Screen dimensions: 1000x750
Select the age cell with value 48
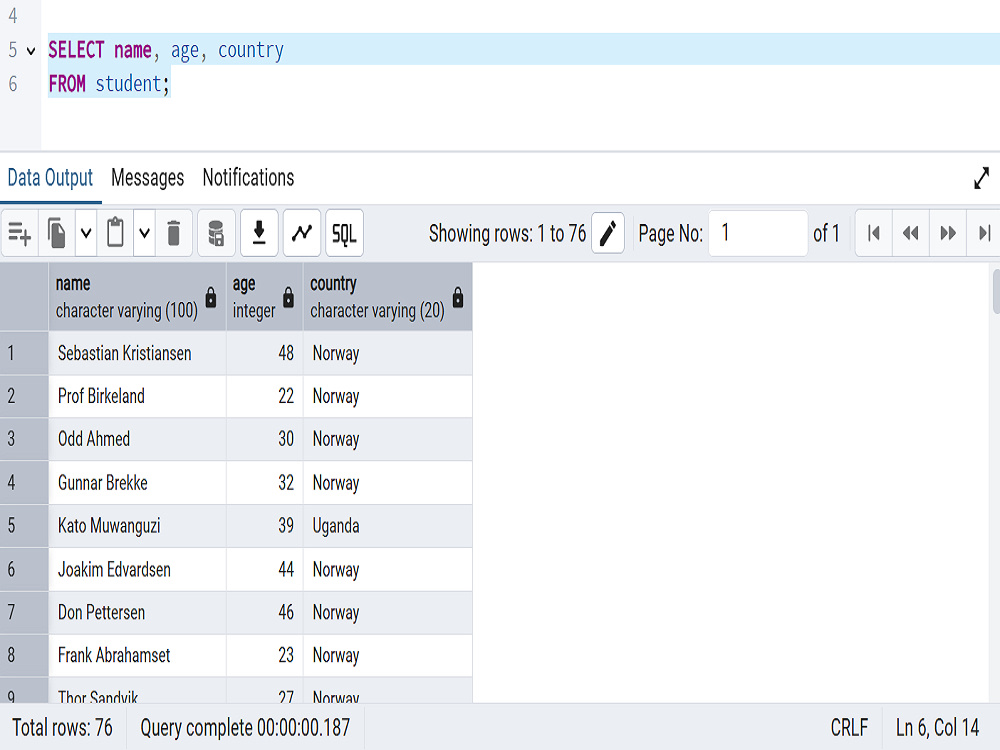pyautogui.click(x=265, y=353)
